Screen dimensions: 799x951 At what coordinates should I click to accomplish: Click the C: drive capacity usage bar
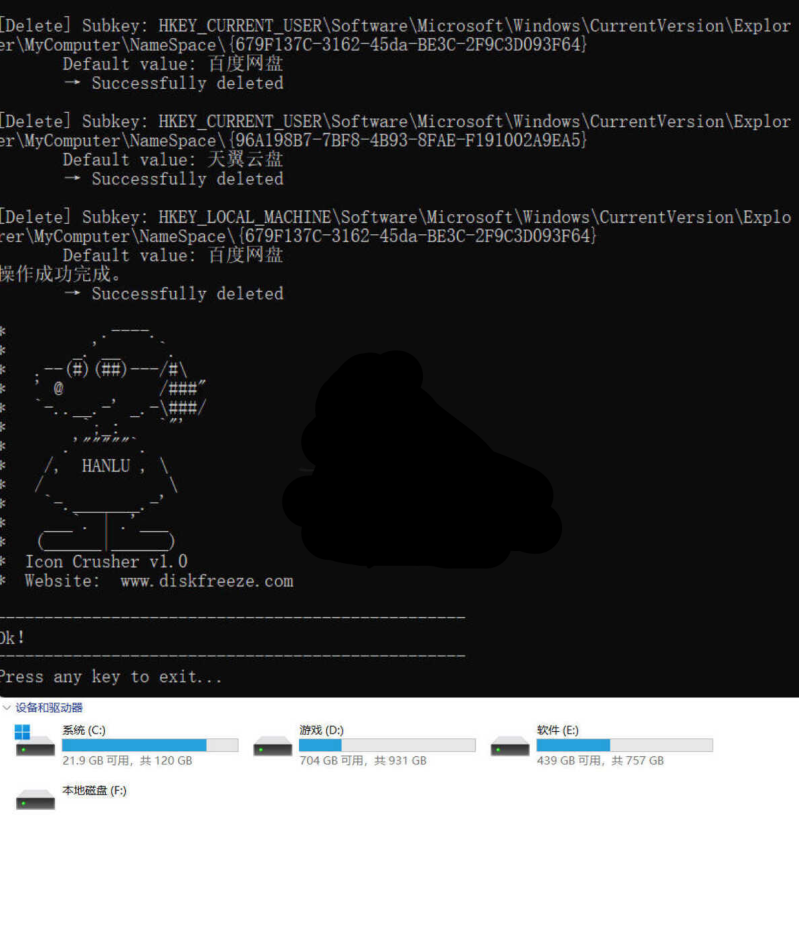[150, 745]
